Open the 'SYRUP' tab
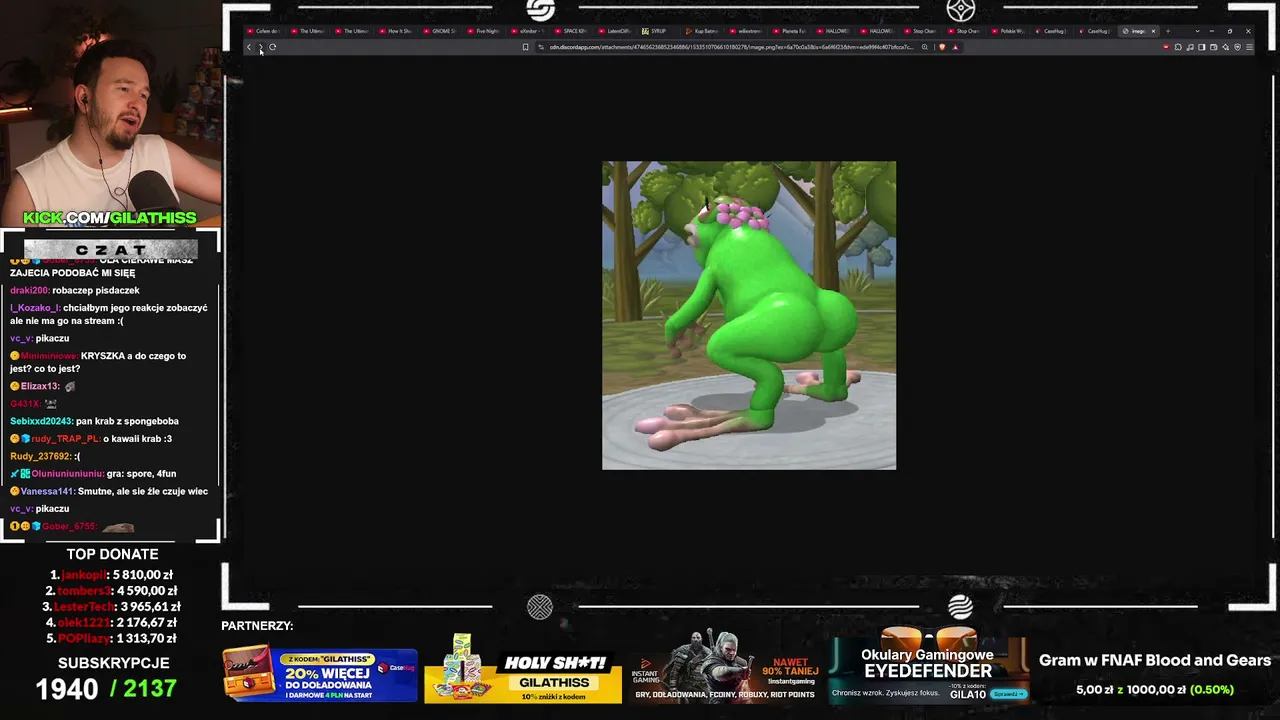 coord(658,31)
